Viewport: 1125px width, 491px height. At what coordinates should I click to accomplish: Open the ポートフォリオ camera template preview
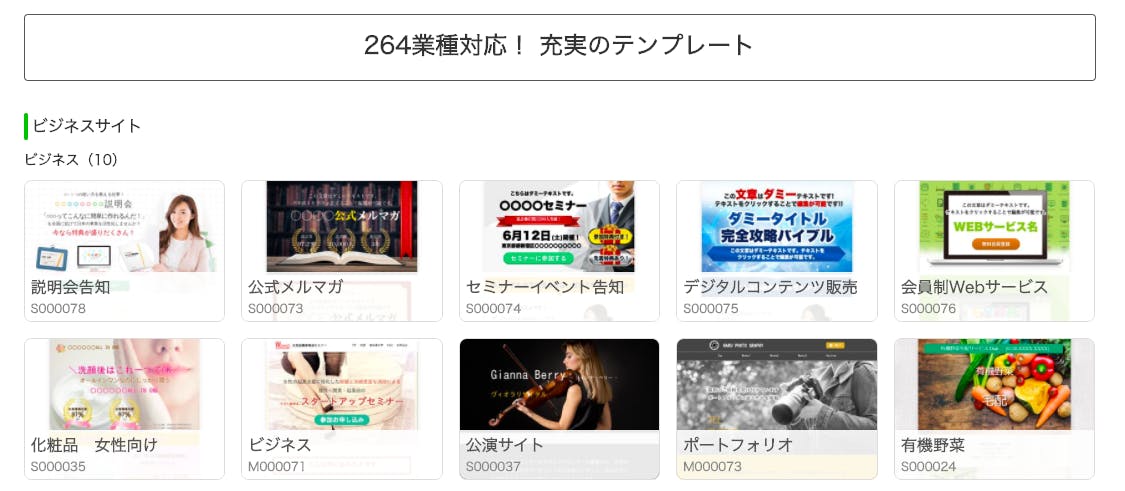pos(776,384)
